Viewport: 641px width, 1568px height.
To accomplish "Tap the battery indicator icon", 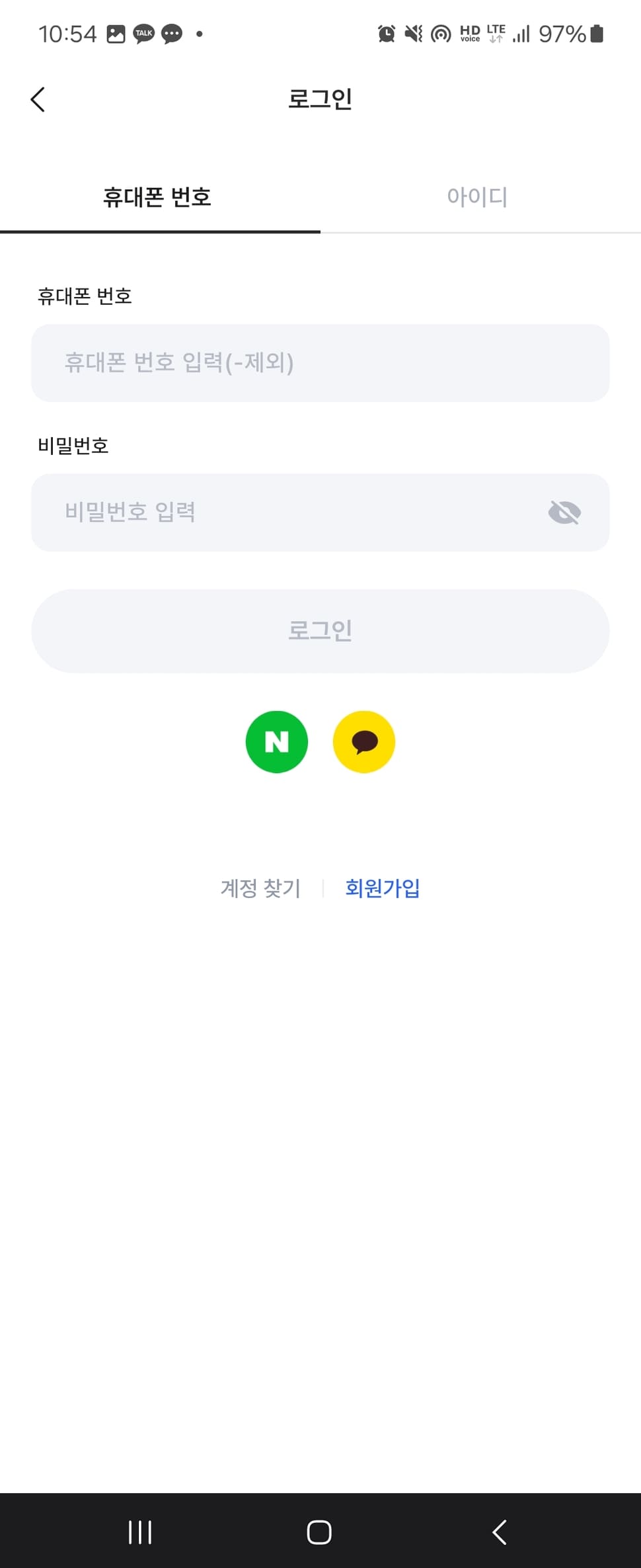I will 597,34.
